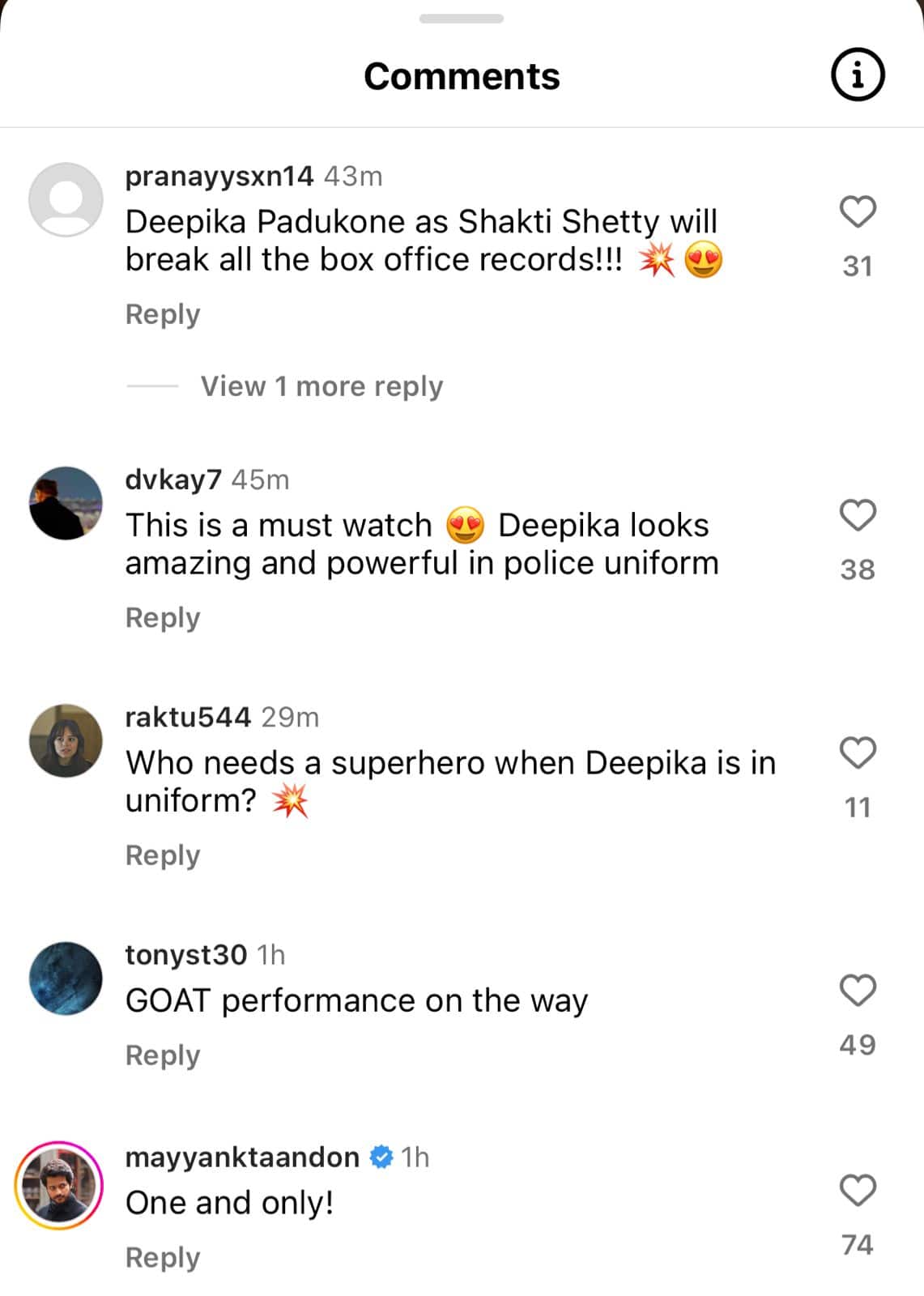The height and width of the screenshot is (1296, 924).
Task: Tap the heart on raktu544's comment
Action: point(858,752)
